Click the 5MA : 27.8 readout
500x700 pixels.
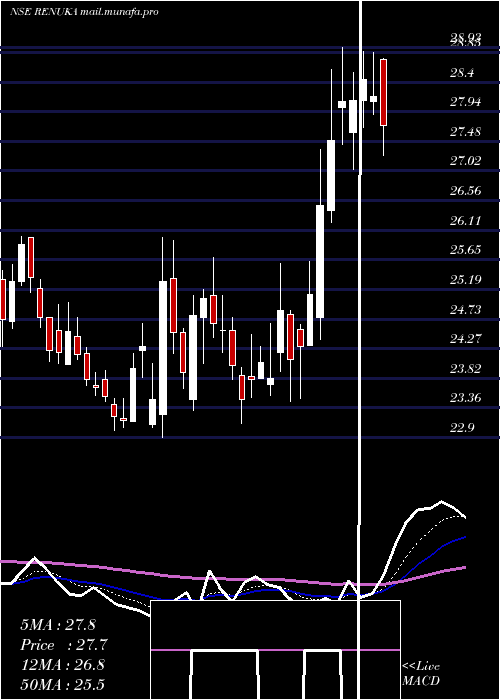(58, 625)
